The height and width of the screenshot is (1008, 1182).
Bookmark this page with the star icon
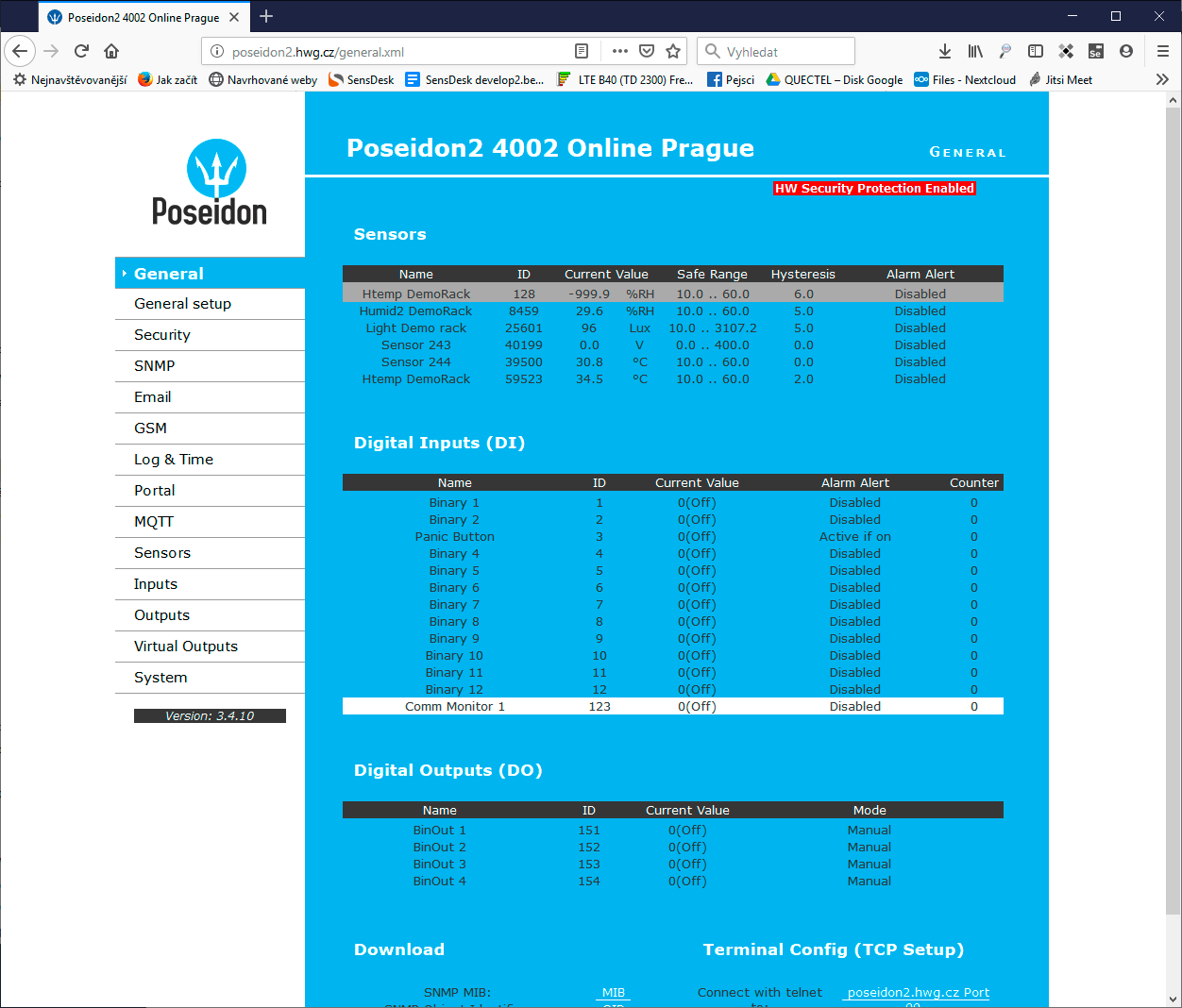point(673,51)
